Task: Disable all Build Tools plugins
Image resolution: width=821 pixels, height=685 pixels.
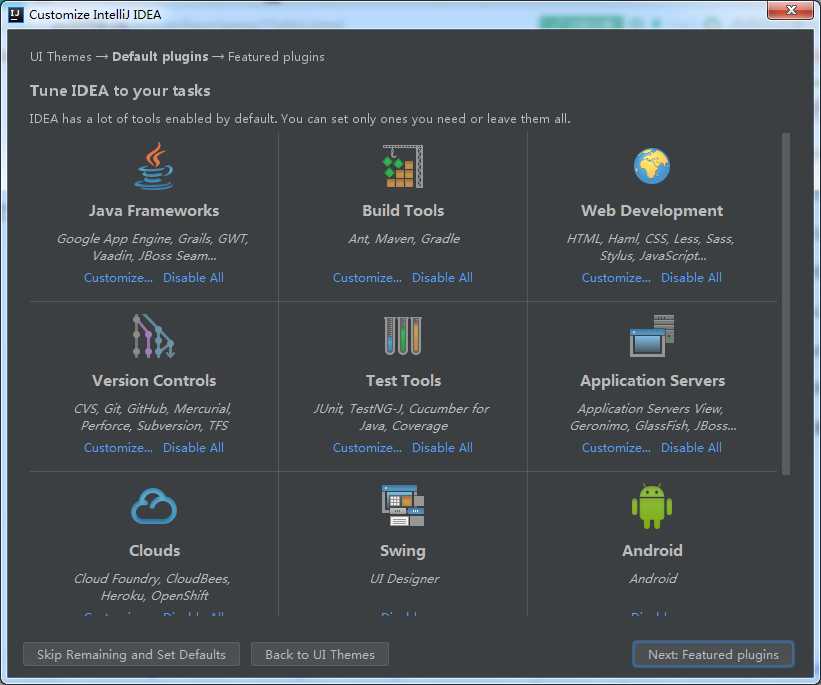Action: (442, 278)
